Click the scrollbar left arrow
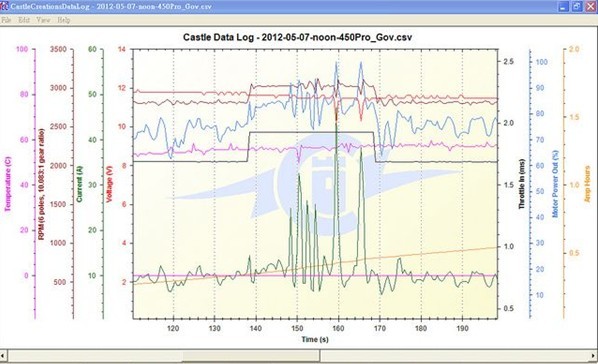The width and height of the screenshot is (598, 364). coord(3,356)
